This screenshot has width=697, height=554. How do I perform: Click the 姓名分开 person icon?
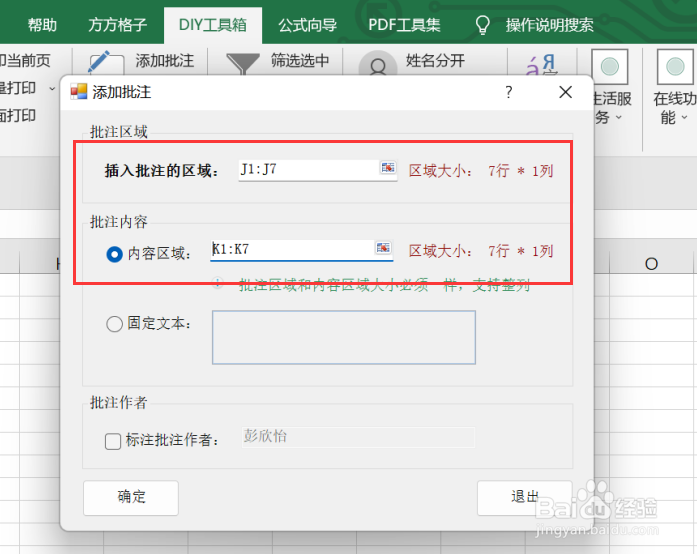(378, 63)
